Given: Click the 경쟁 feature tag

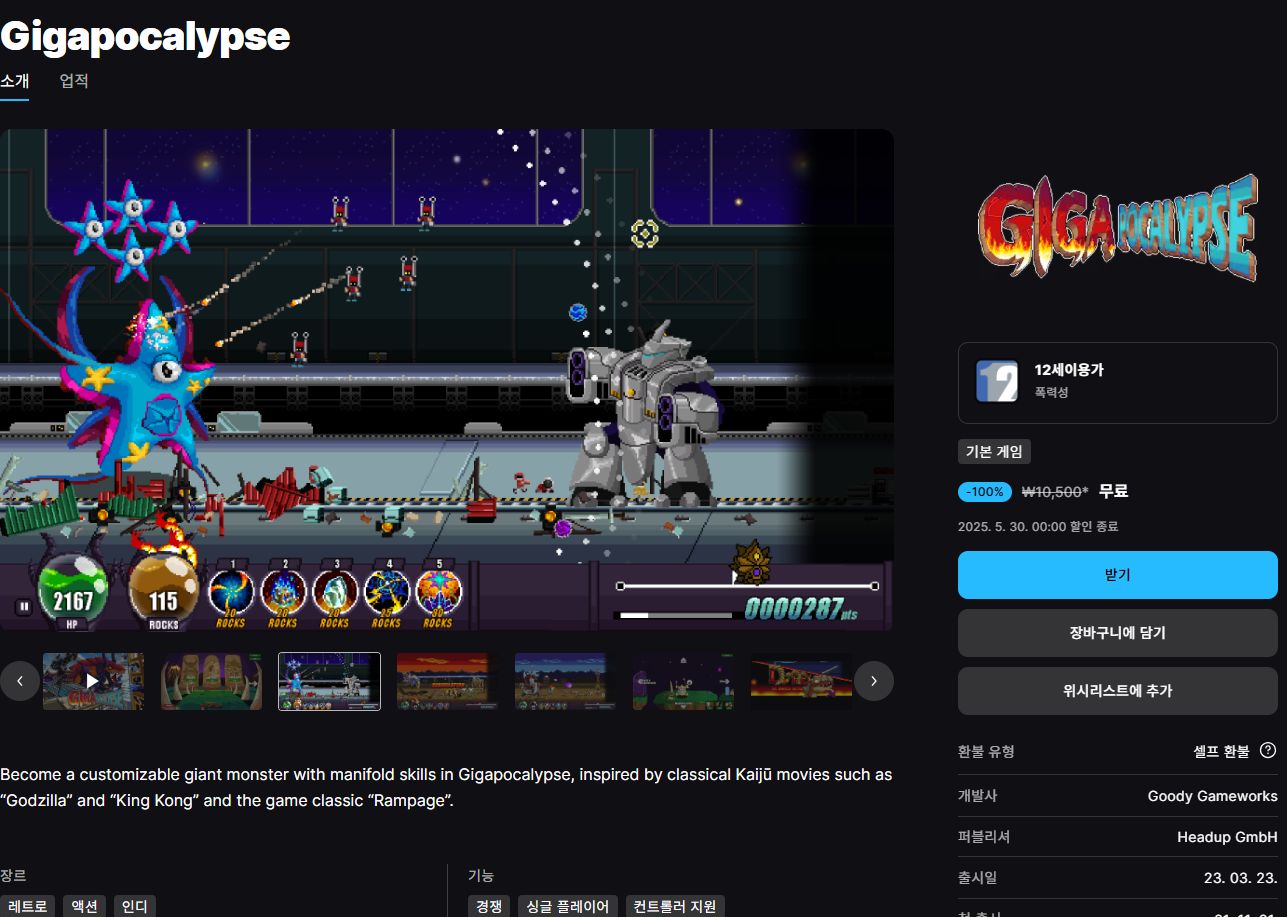Looking at the screenshot, I should (x=489, y=906).
